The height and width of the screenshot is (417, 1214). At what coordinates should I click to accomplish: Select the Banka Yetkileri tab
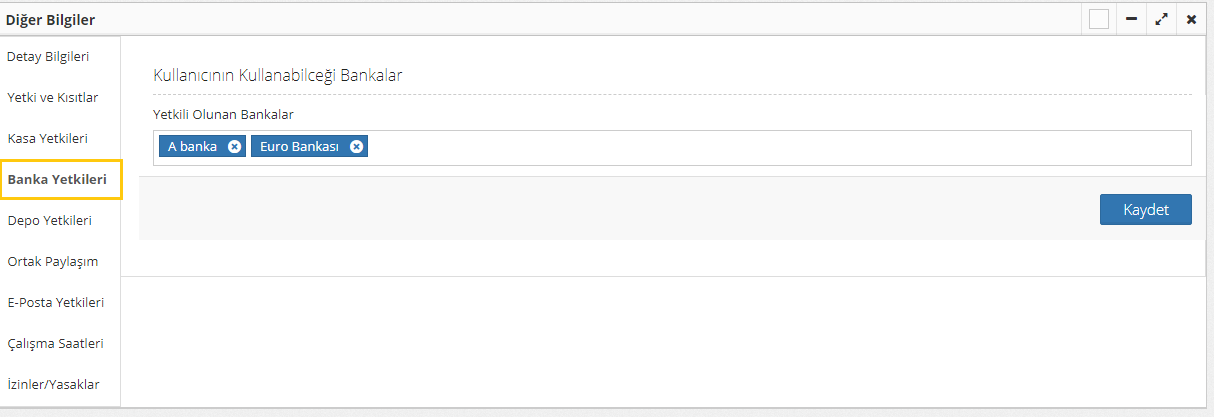(57, 179)
